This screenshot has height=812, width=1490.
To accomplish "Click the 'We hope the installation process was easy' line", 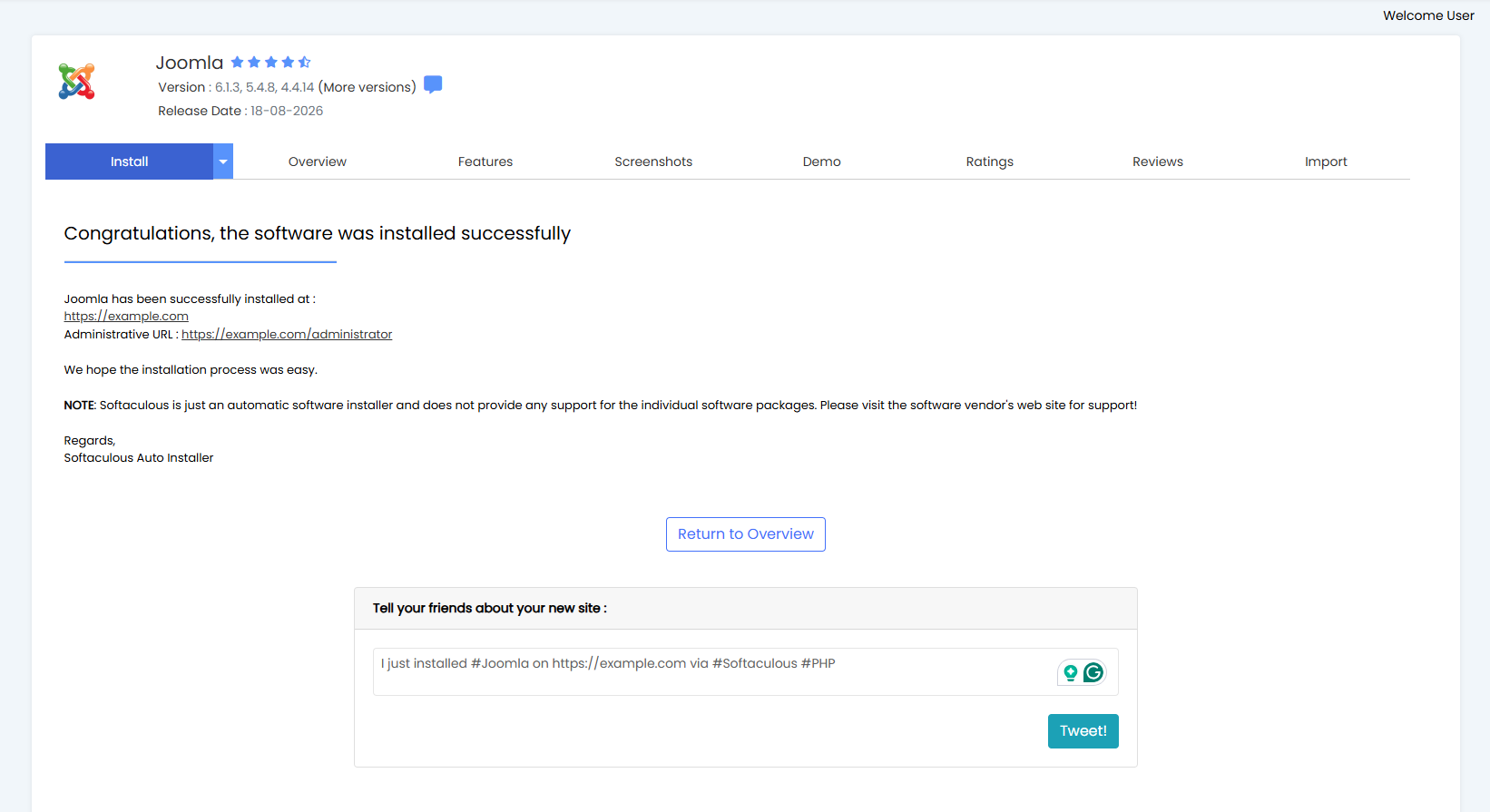I will 191,370.
